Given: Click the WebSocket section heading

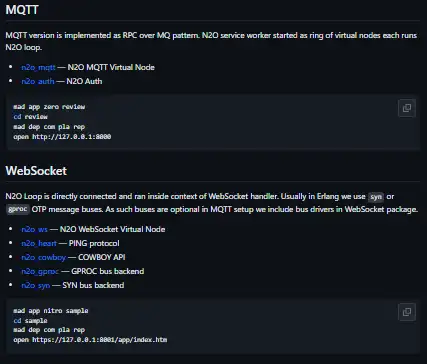Looking at the screenshot, I should (36, 171).
